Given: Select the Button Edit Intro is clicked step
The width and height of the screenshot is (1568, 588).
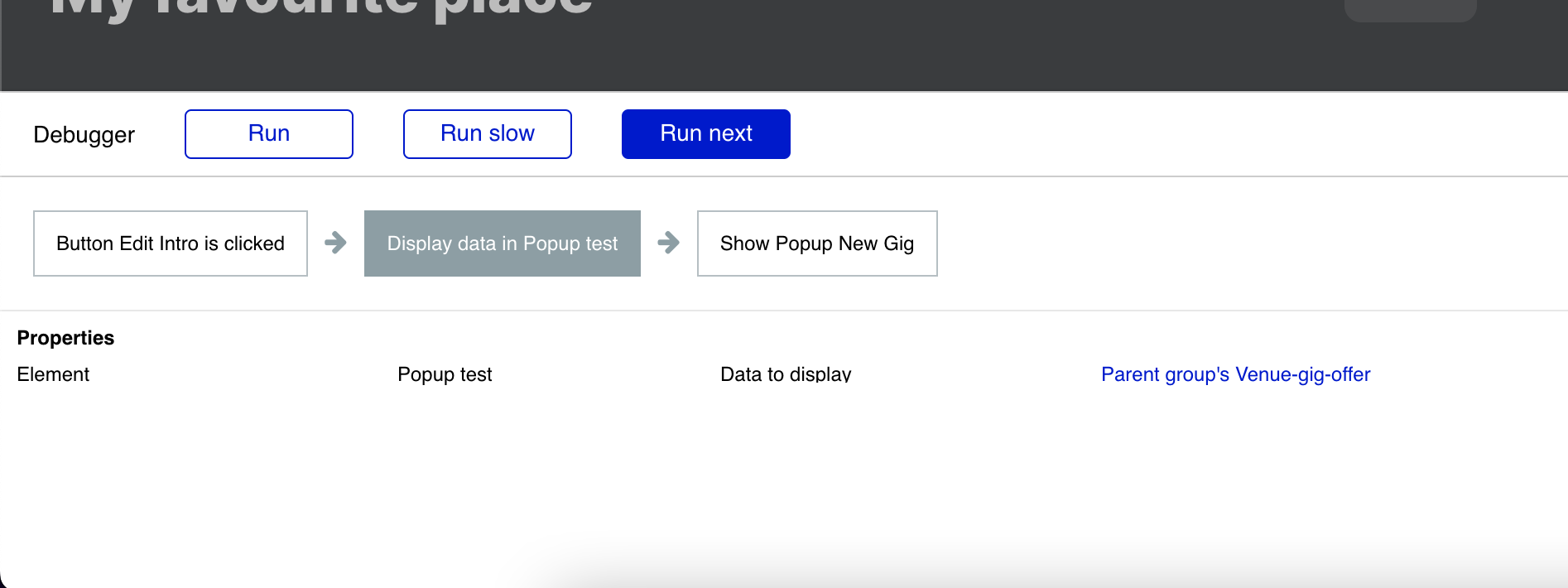Looking at the screenshot, I should coord(171,243).
